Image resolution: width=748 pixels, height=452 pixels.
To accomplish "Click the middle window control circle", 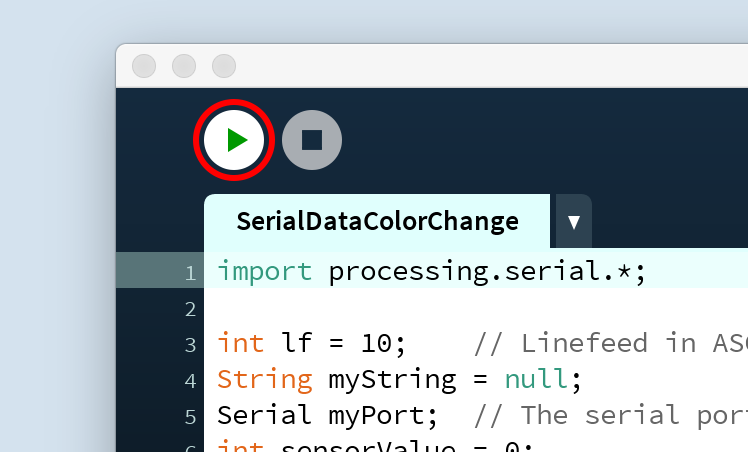I will click(x=184, y=66).
